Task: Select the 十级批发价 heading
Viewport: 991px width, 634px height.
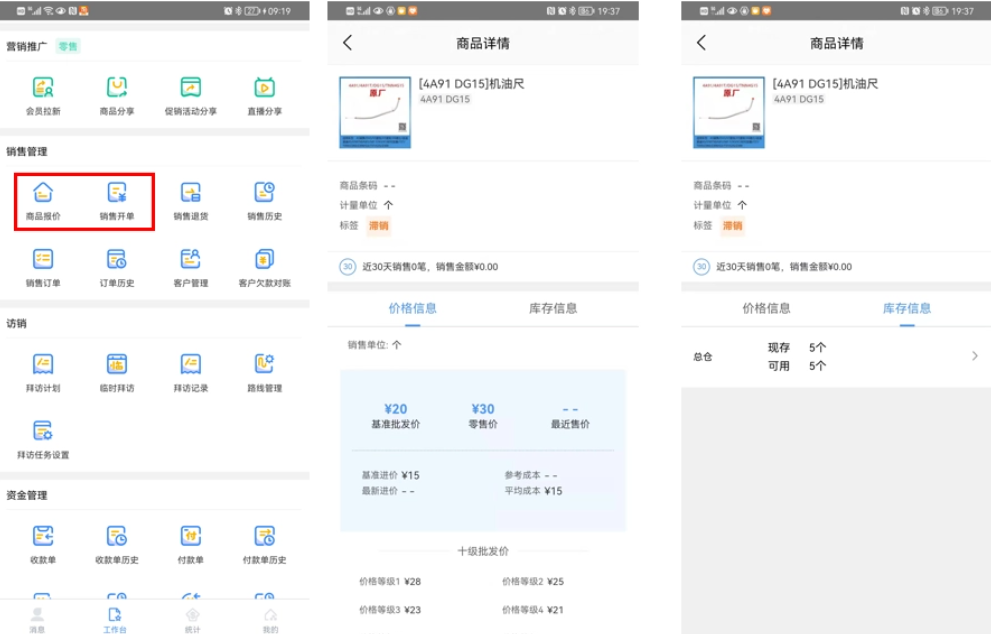Action: (x=483, y=551)
